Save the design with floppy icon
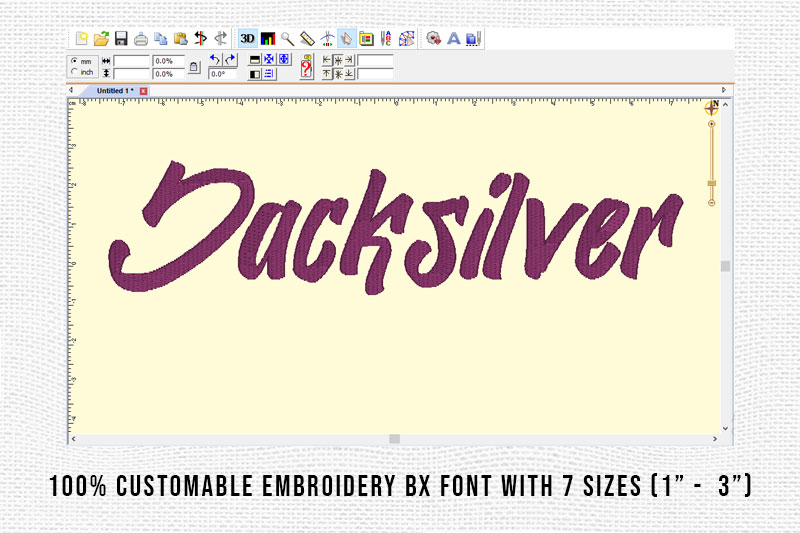This screenshot has width=800, height=533. [x=121, y=39]
